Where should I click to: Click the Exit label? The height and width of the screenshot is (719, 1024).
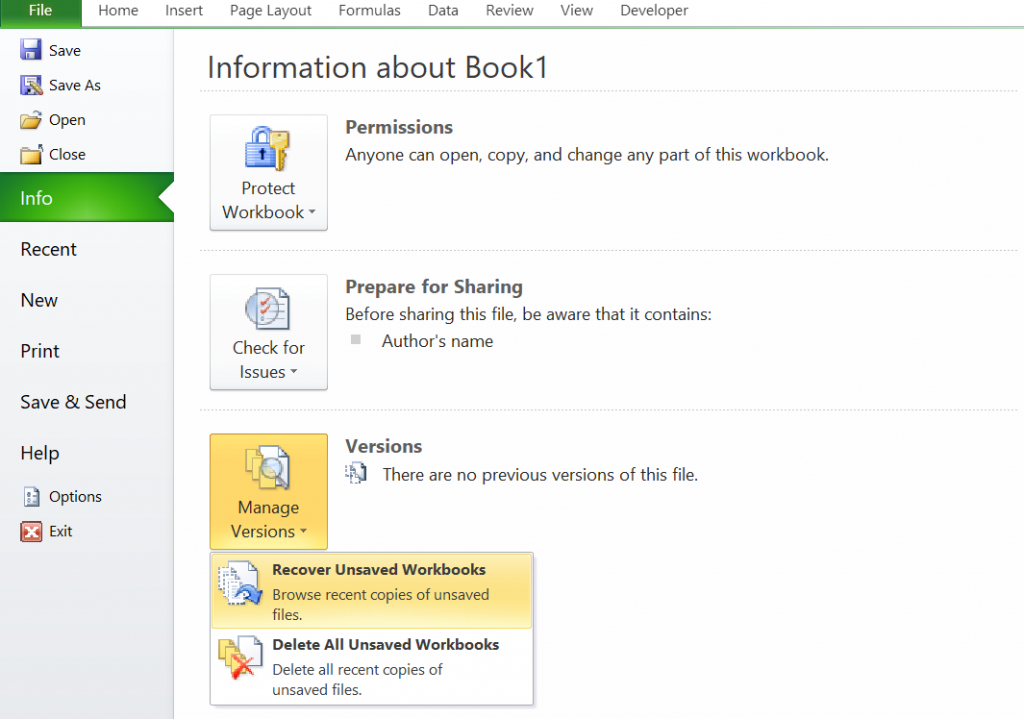click(x=60, y=532)
